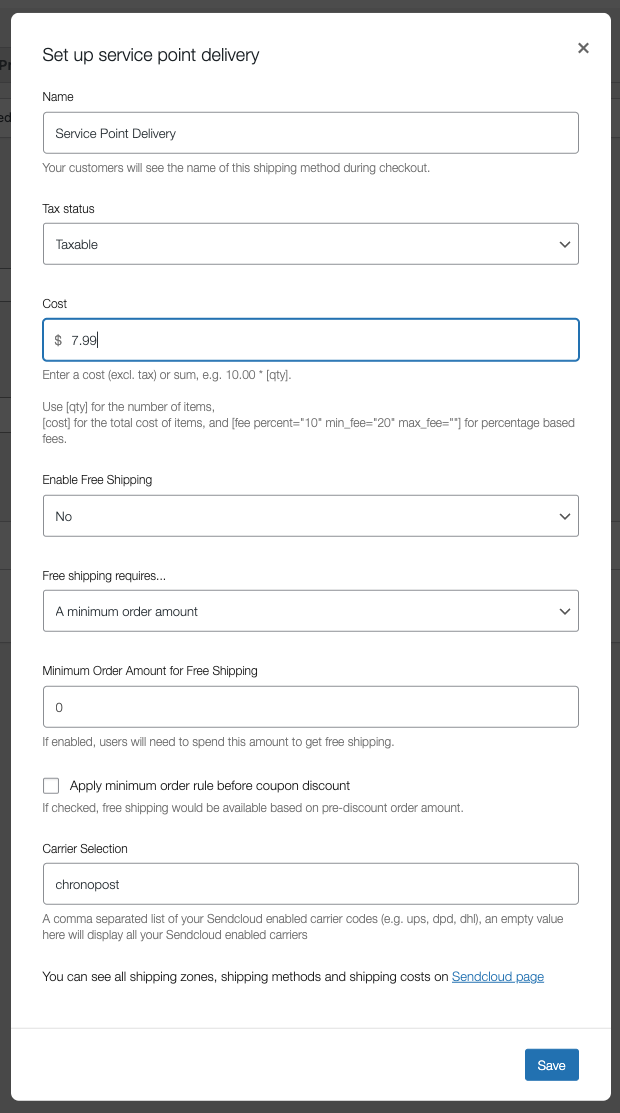Click the Minimum Order Amount field showing 0

click(311, 707)
